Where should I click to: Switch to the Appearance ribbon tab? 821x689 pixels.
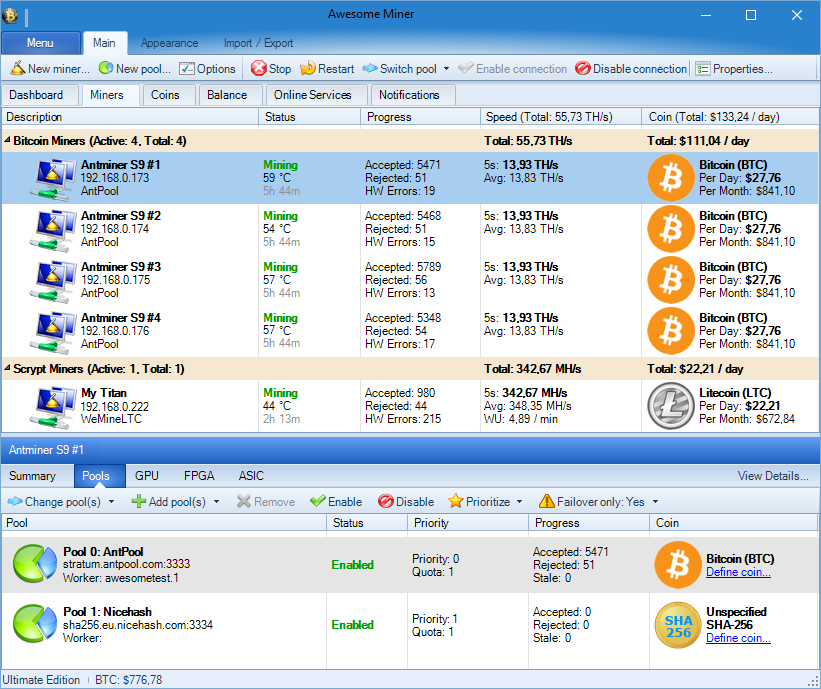tap(169, 43)
